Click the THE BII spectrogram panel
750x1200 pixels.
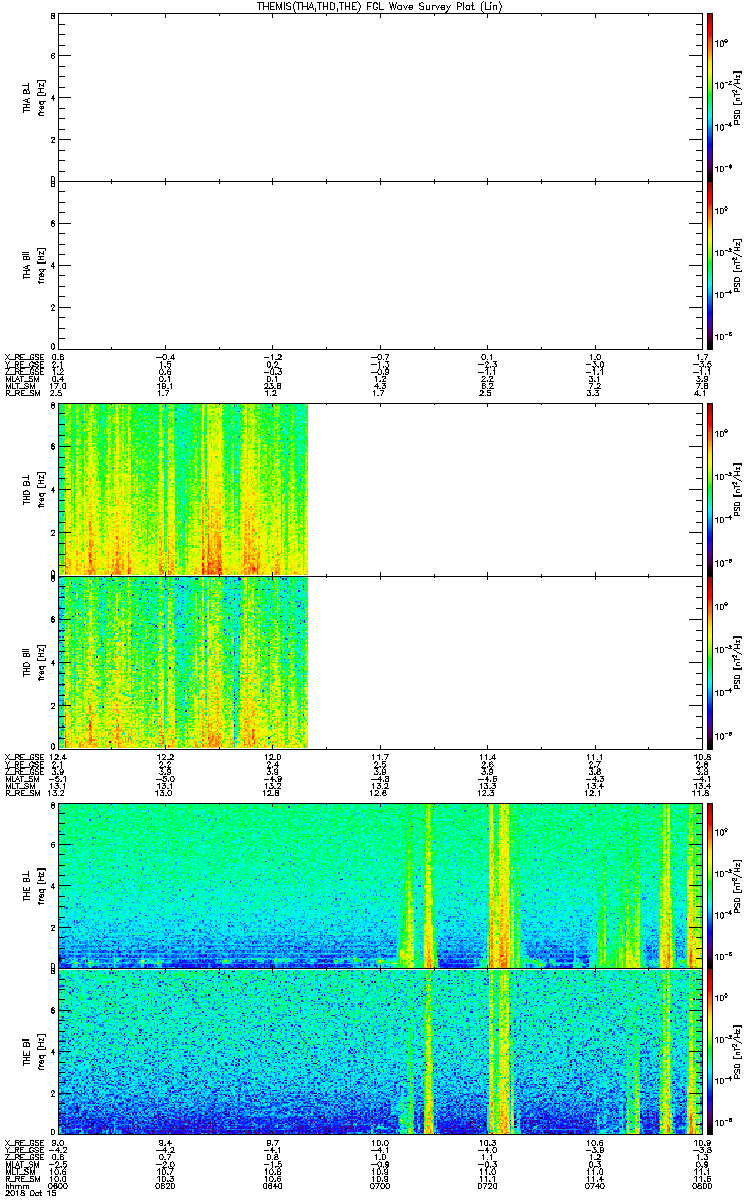pyautogui.click(x=380, y=1053)
